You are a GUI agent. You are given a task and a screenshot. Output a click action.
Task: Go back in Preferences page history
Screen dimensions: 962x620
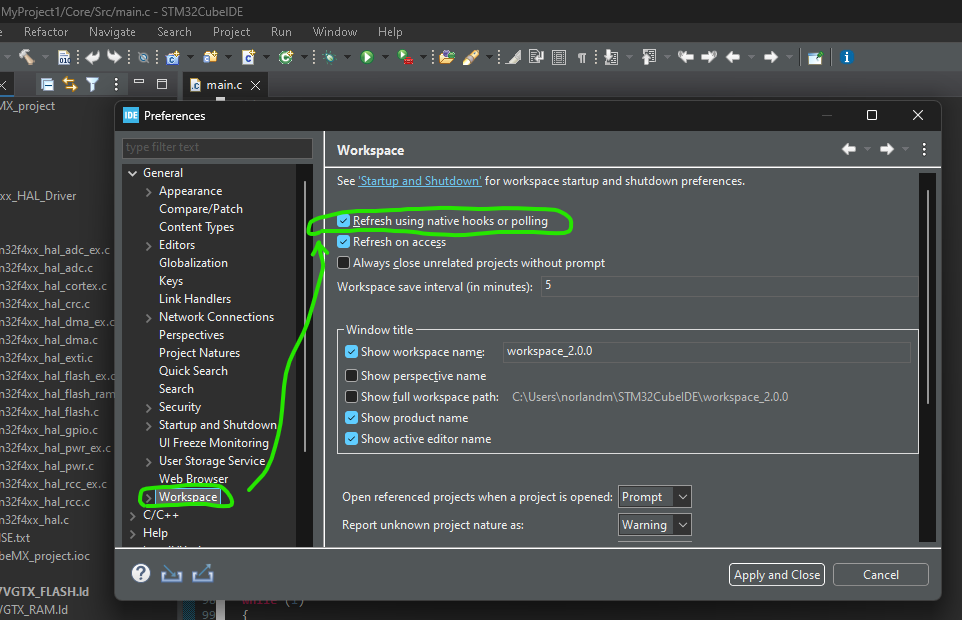point(848,149)
